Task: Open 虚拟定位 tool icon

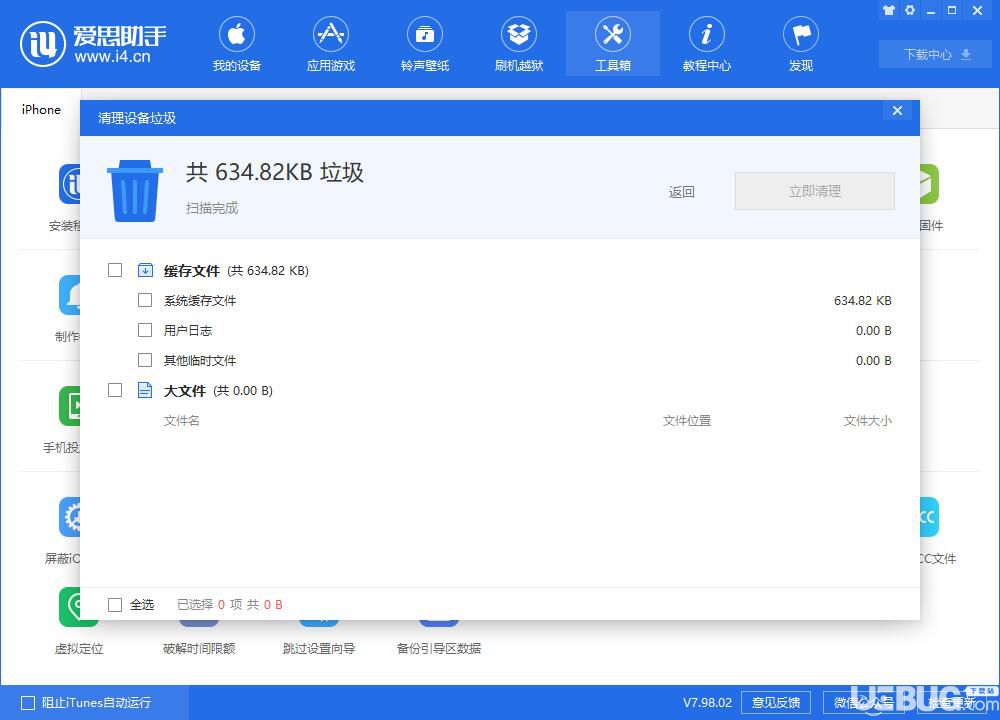Action: tap(79, 606)
